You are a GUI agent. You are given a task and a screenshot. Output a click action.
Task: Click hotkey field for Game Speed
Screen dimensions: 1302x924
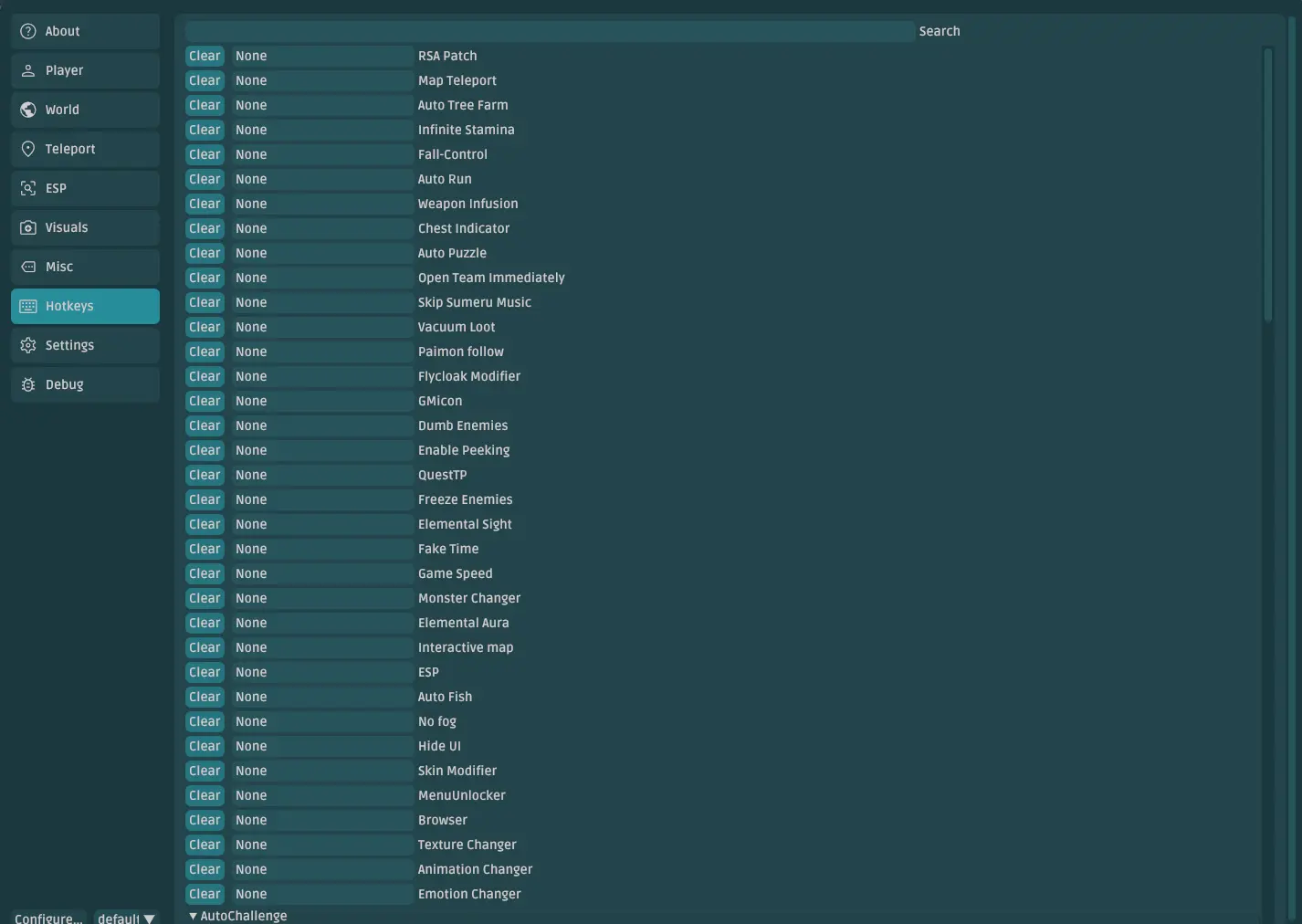(x=321, y=573)
